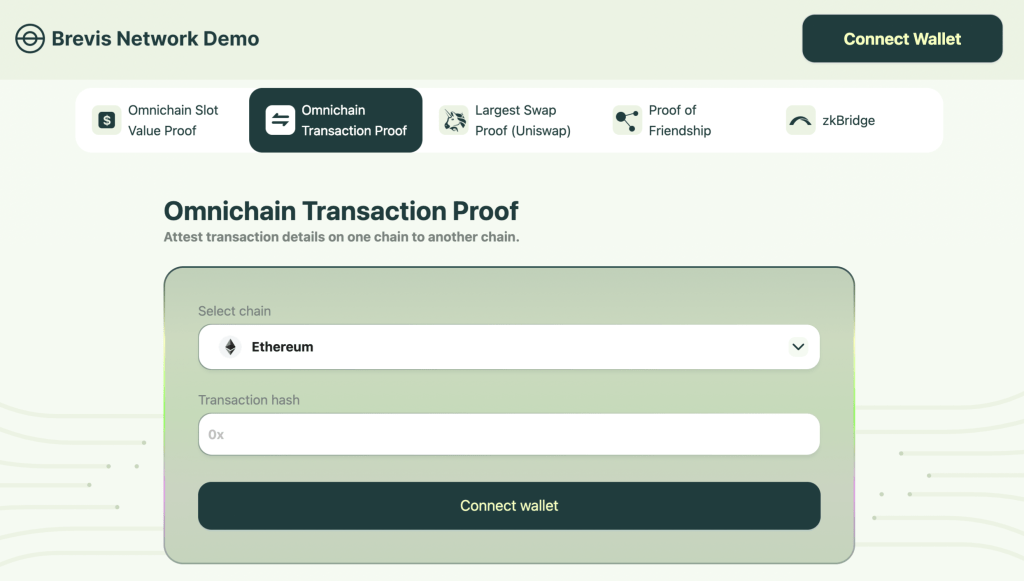Click the Brevis Network Demo title
The height and width of the screenshot is (581, 1024).
155,39
